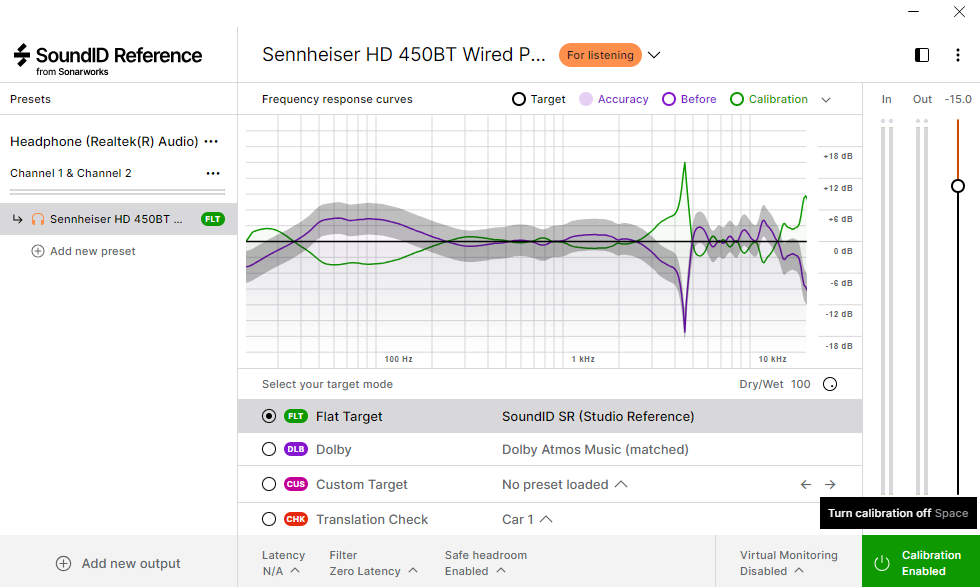The width and height of the screenshot is (980, 587).
Task: Toggle the Before curve visibility
Action: click(689, 99)
